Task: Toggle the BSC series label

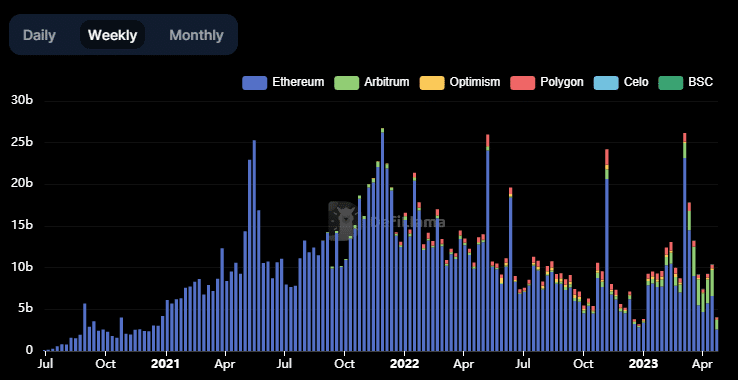Action: tap(701, 82)
